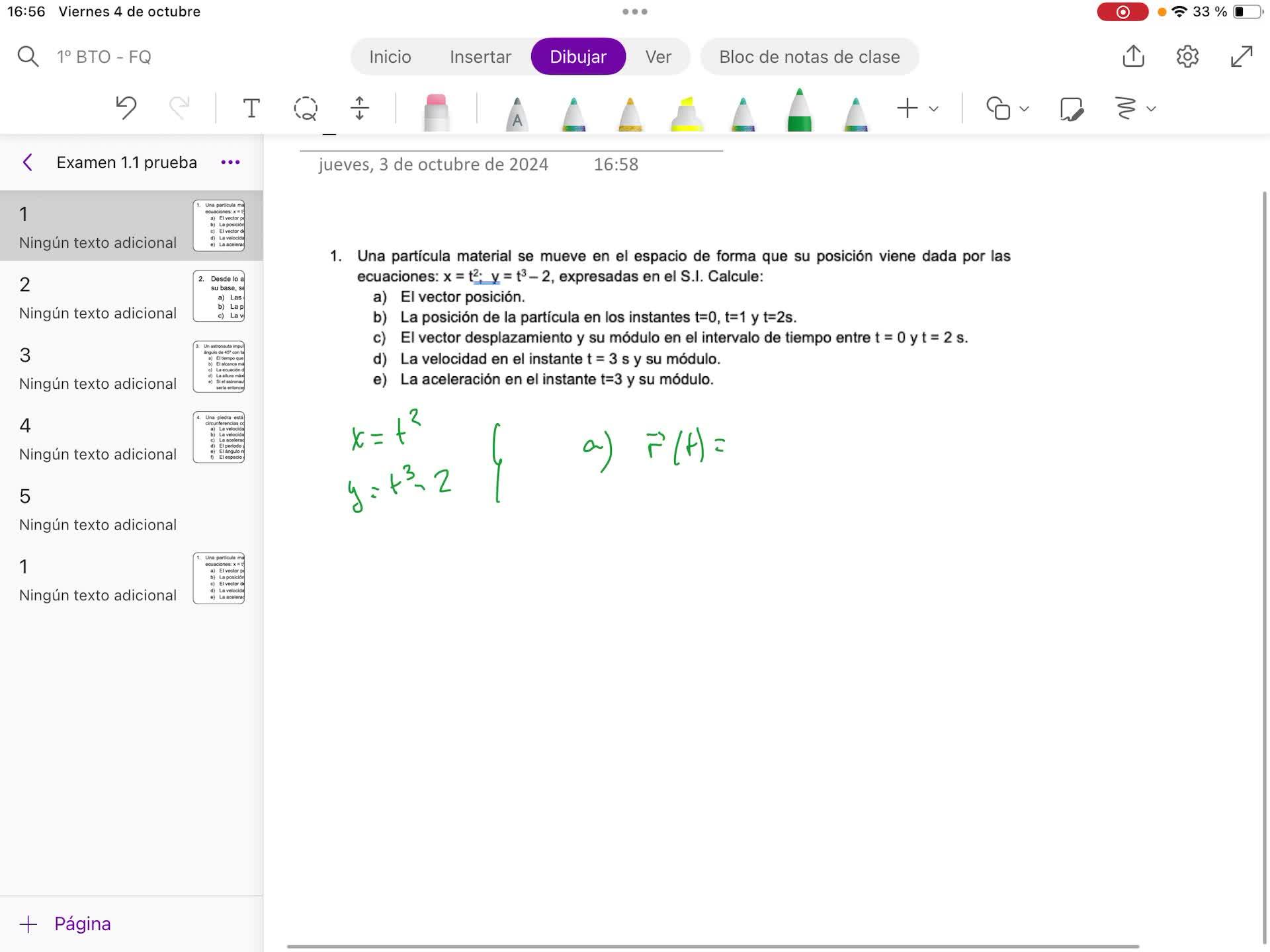This screenshot has height=952, width=1270.
Task: Select the yellow highlighter pen
Action: [x=687, y=112]
